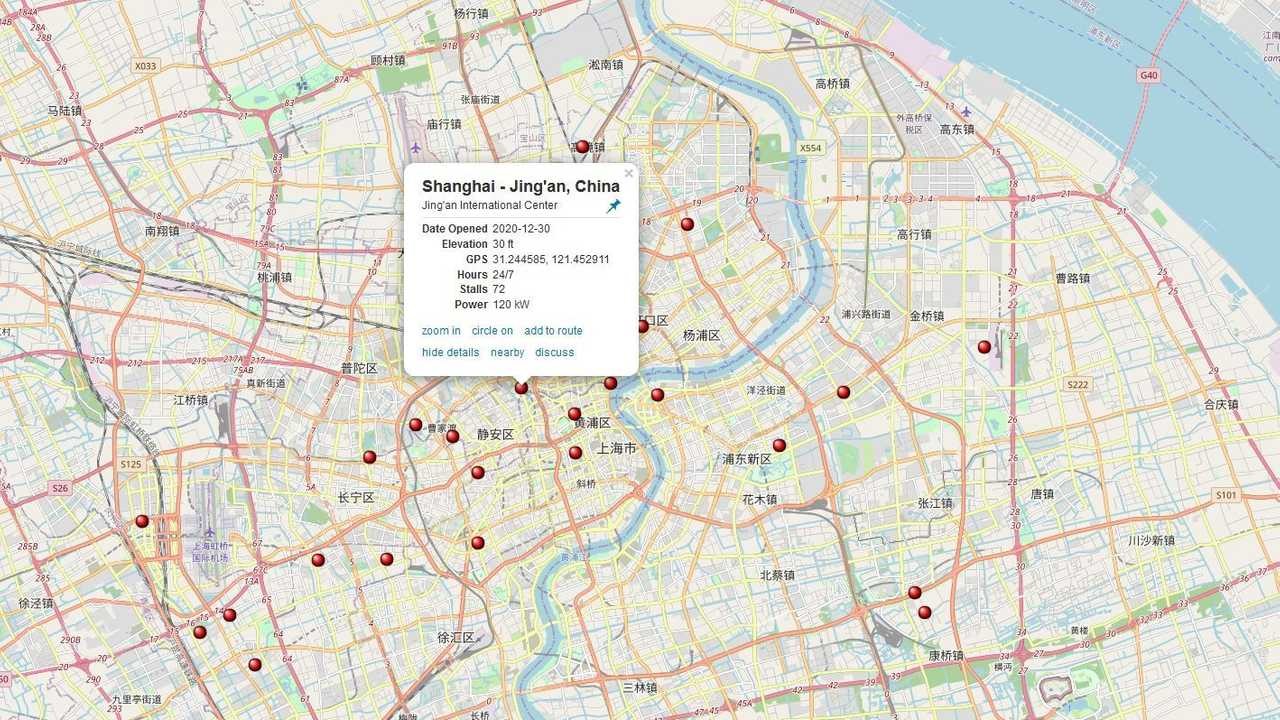The height and width of the screenshot is (720, 1280).
Task: Select red marker left of 上海市 label
Action: point(575,453)
